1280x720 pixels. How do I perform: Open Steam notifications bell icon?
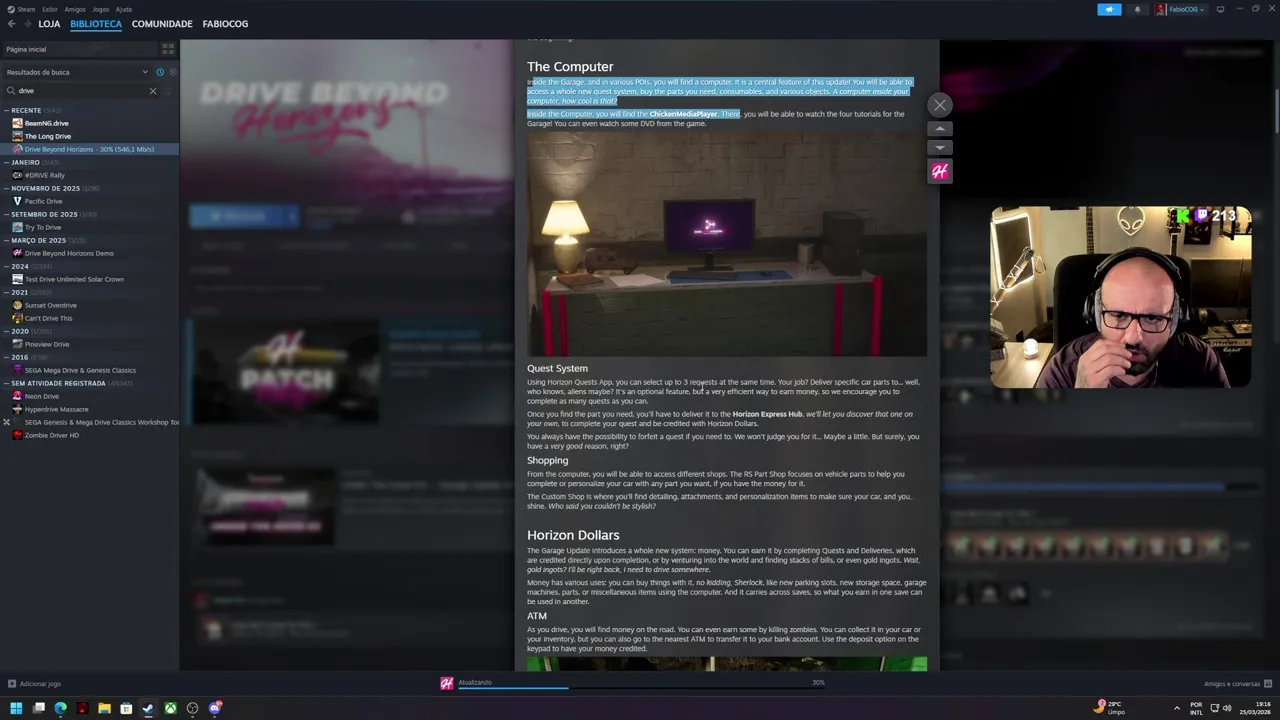(x=1137, y=9)
